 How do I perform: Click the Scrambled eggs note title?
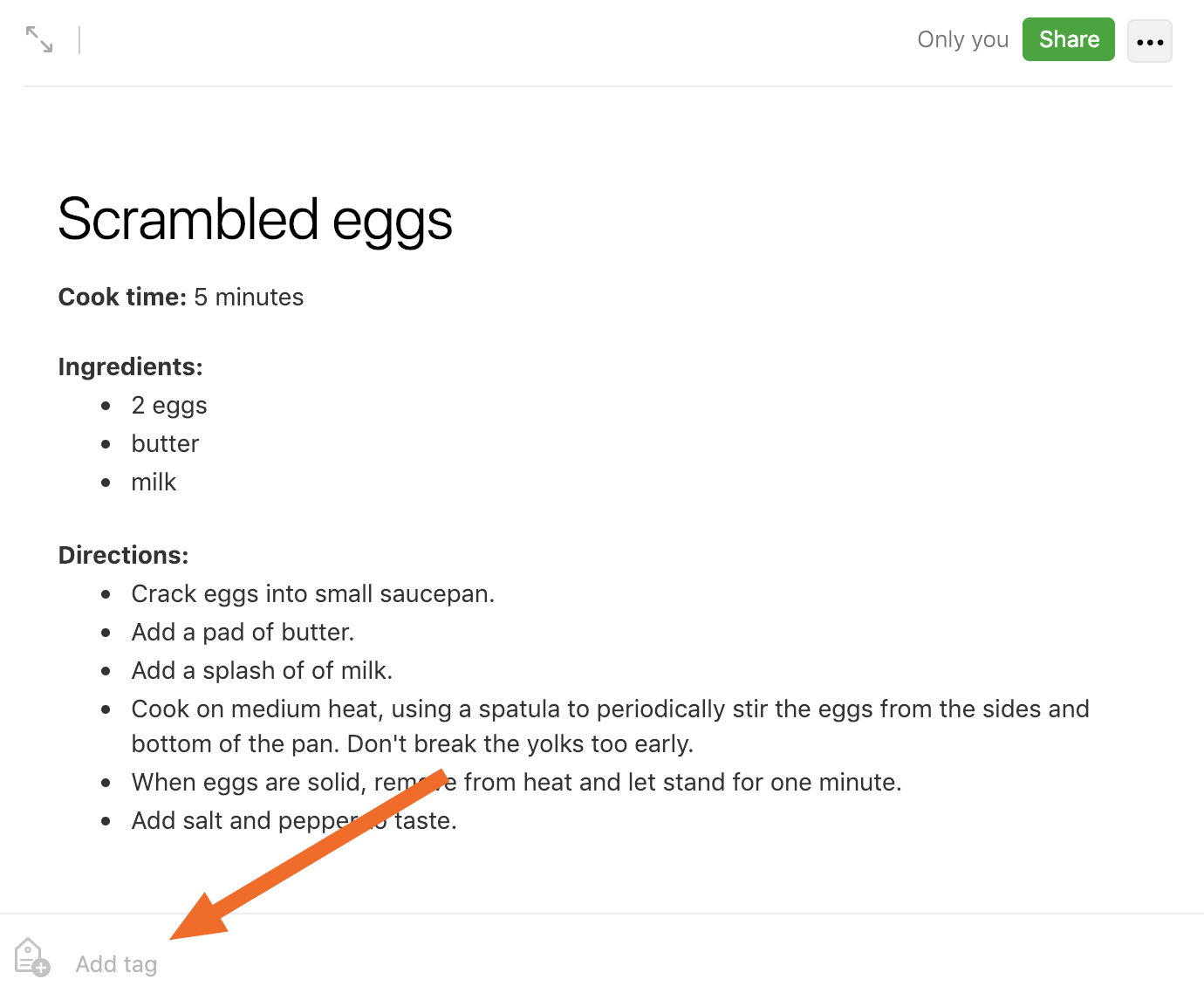pos(255,220)
